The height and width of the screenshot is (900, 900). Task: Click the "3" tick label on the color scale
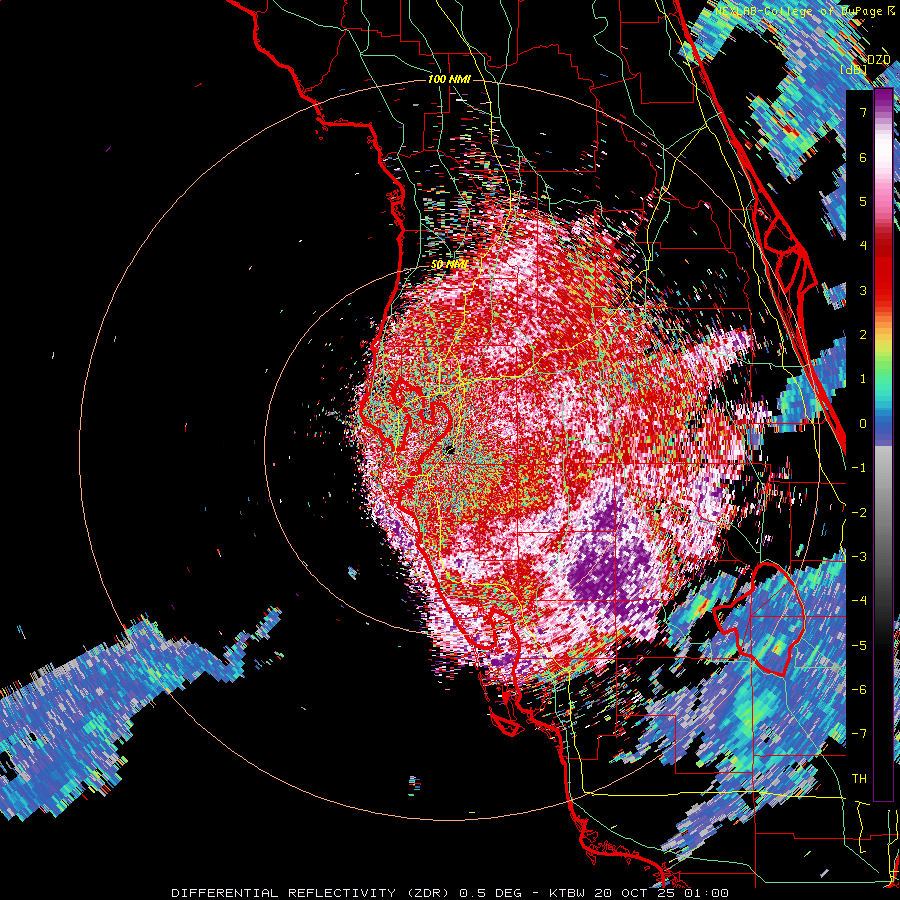pyautogui.click(x=863, y=290)
